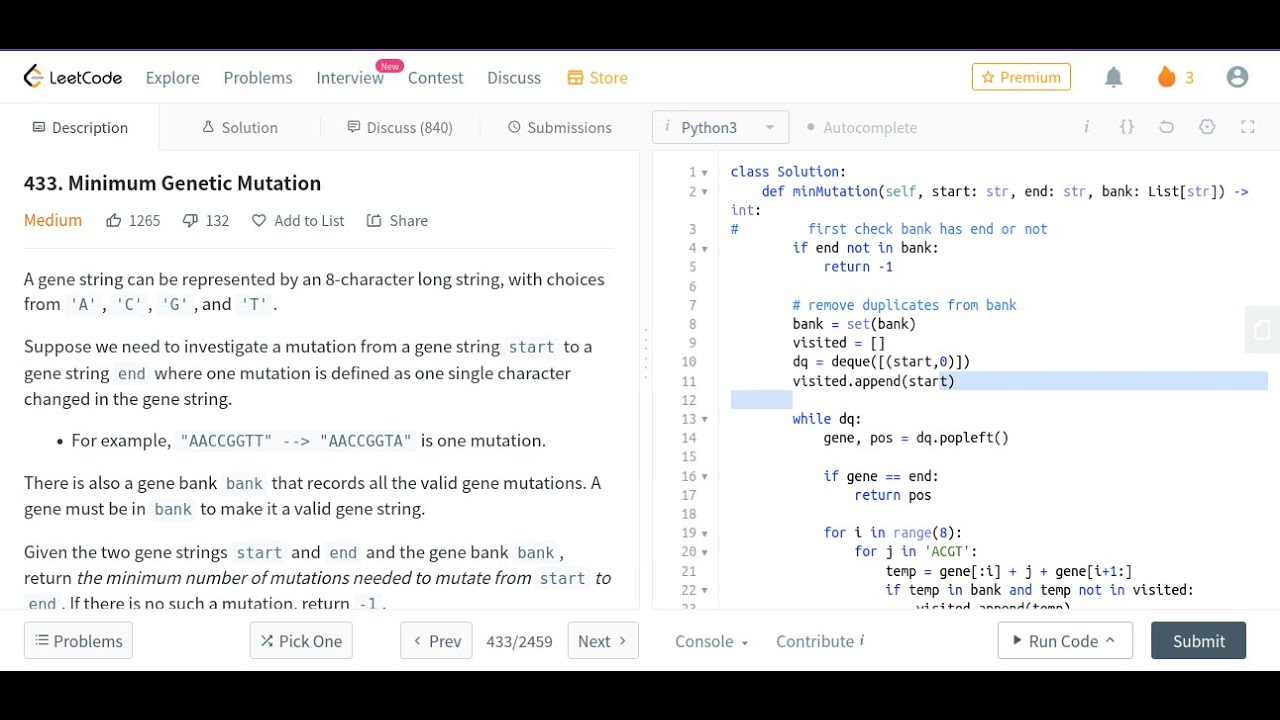This screenshot has height=720, width=1280.
Task: Expand the Console panel
Action: click(711, 641)
